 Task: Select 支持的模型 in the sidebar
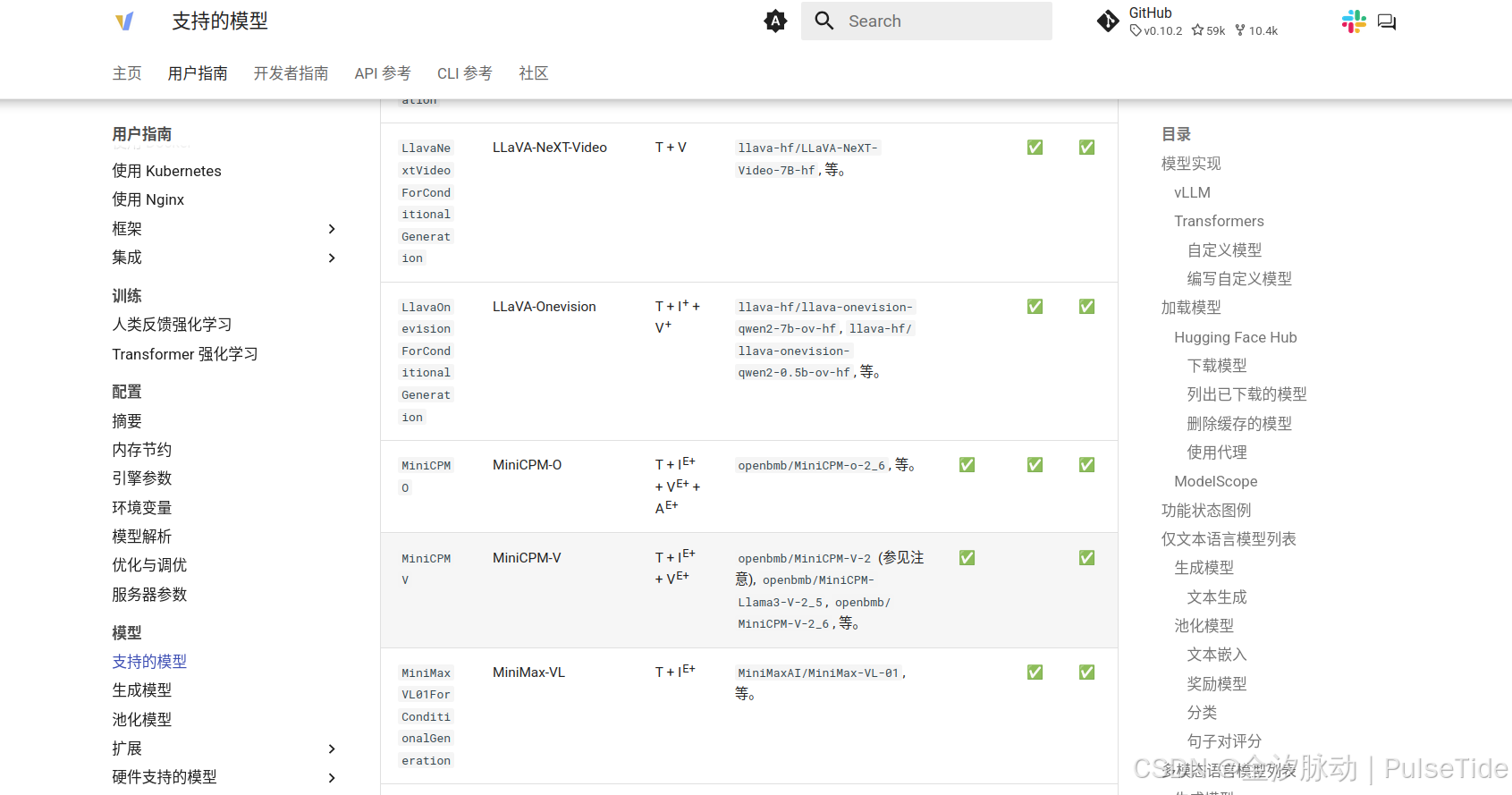[149, 662]
